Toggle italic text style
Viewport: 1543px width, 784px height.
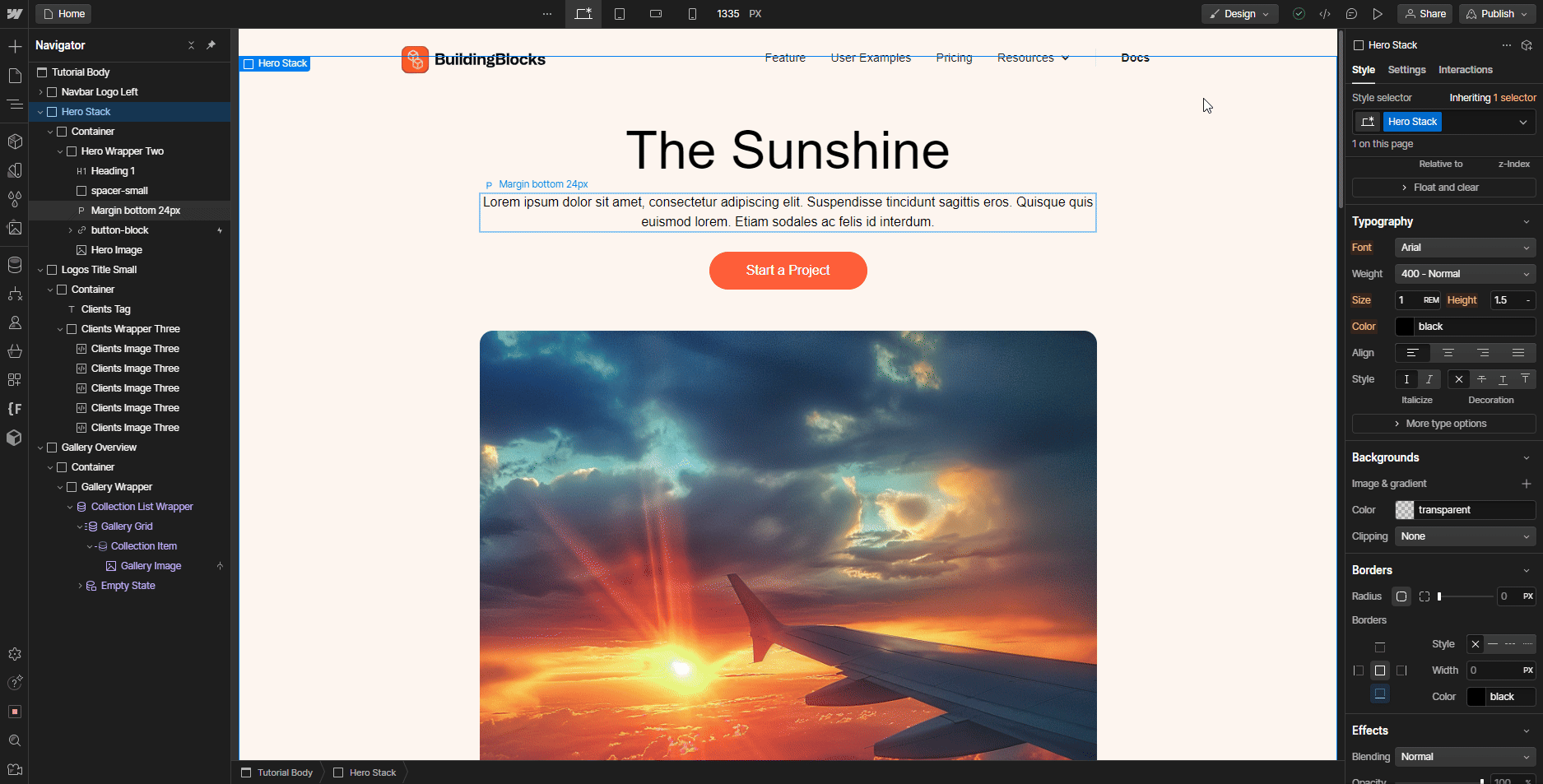(1429, 379)
